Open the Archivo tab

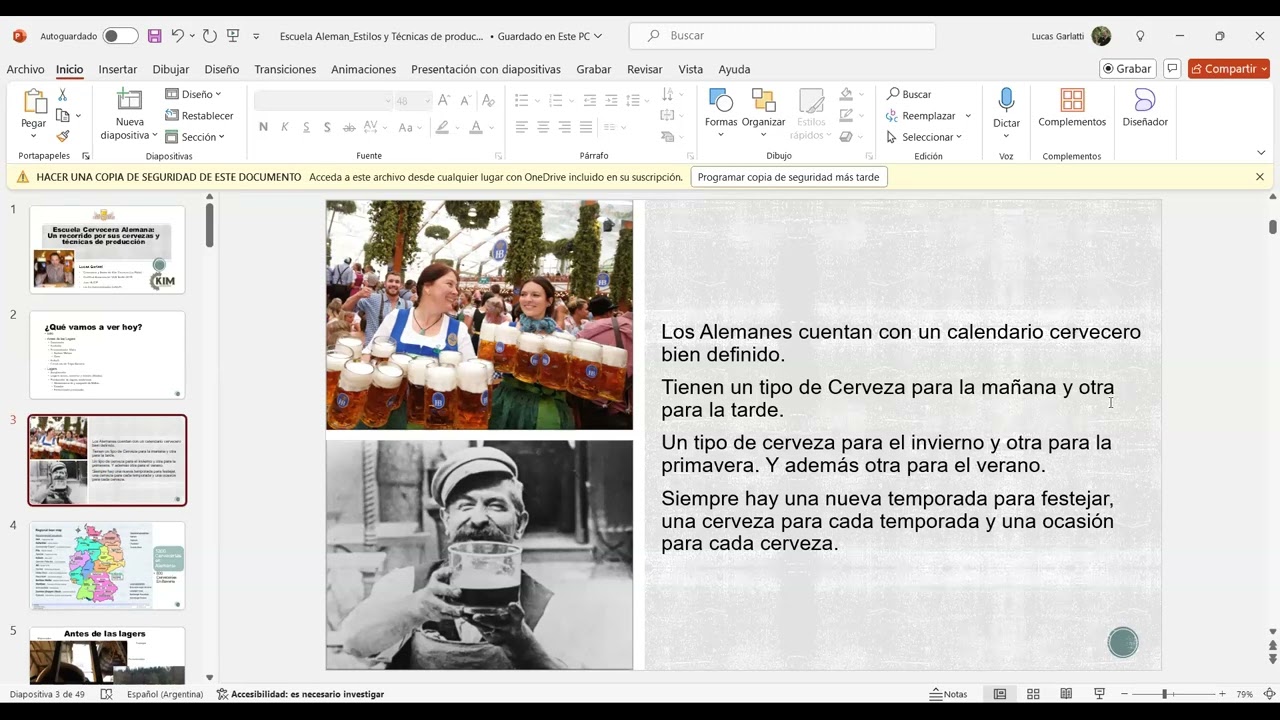pyautogui.click(x=25, y=69)
